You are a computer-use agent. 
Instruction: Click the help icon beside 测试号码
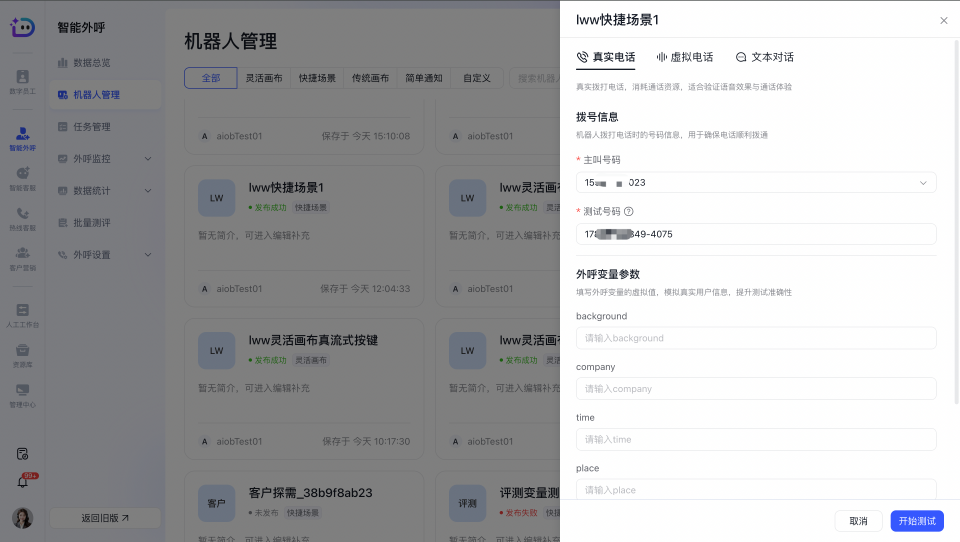point(628,211)
